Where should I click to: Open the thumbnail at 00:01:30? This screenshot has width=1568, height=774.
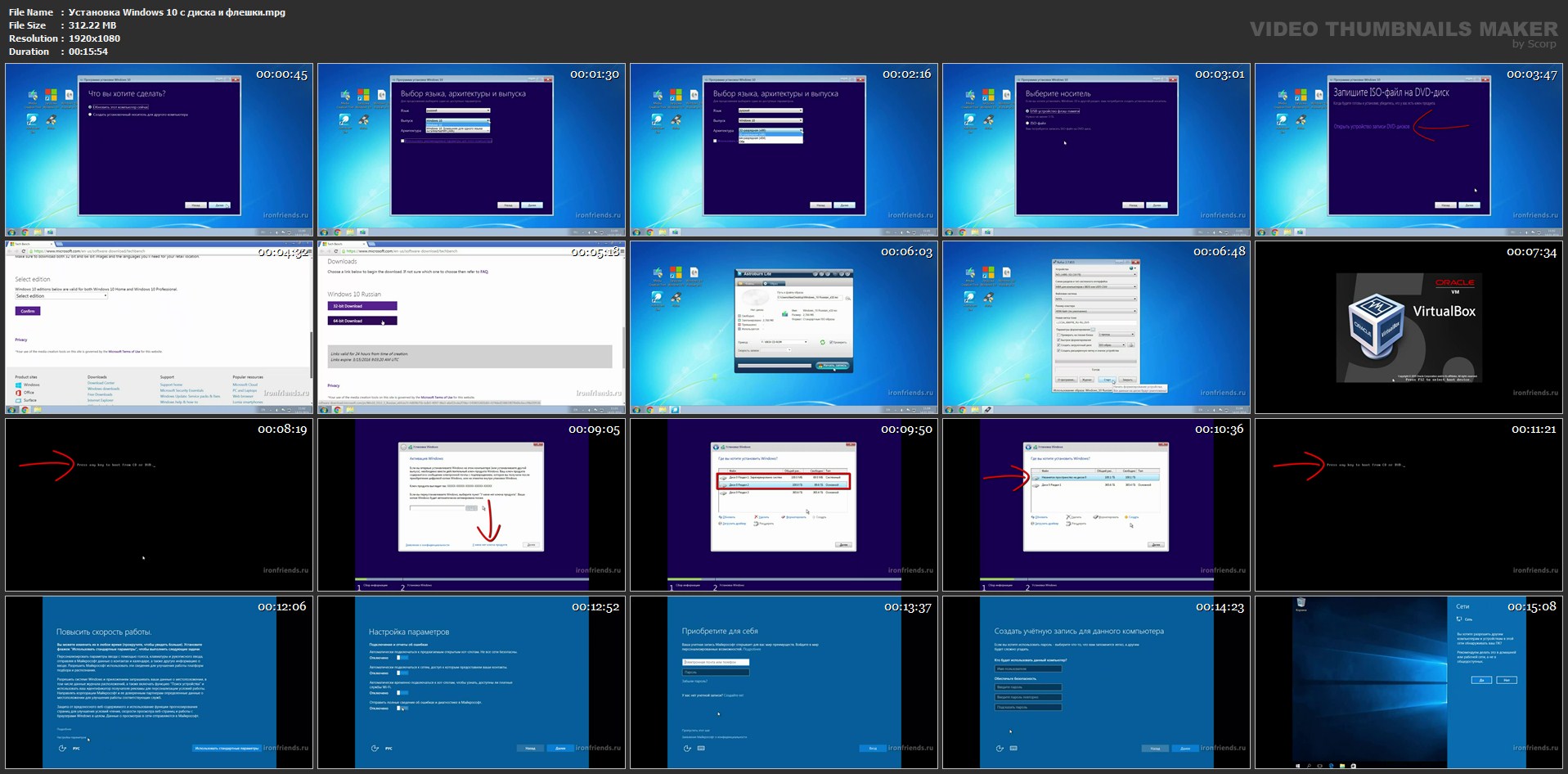471,151
